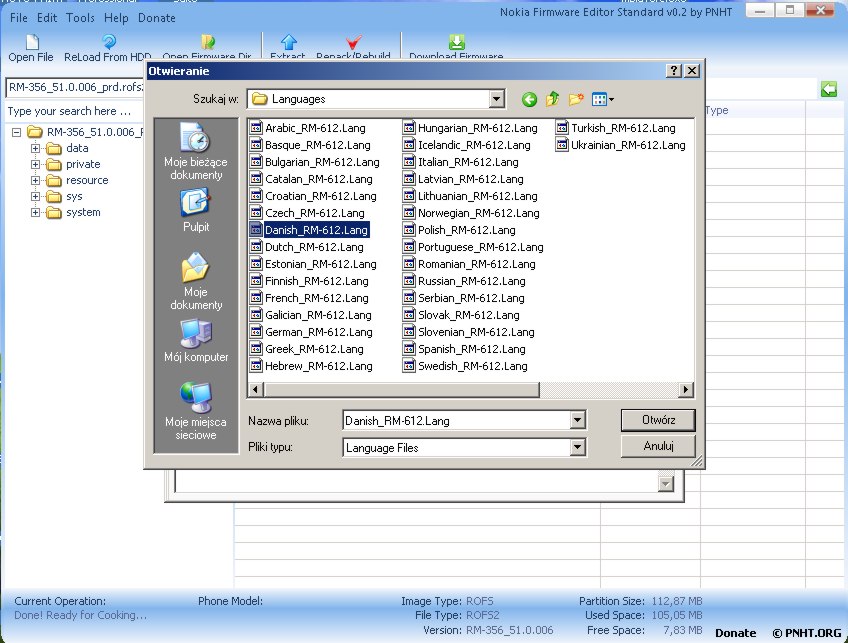Expand the private folder node
Viewport: 848px width, 643px height.
click(x=36, y=164)
